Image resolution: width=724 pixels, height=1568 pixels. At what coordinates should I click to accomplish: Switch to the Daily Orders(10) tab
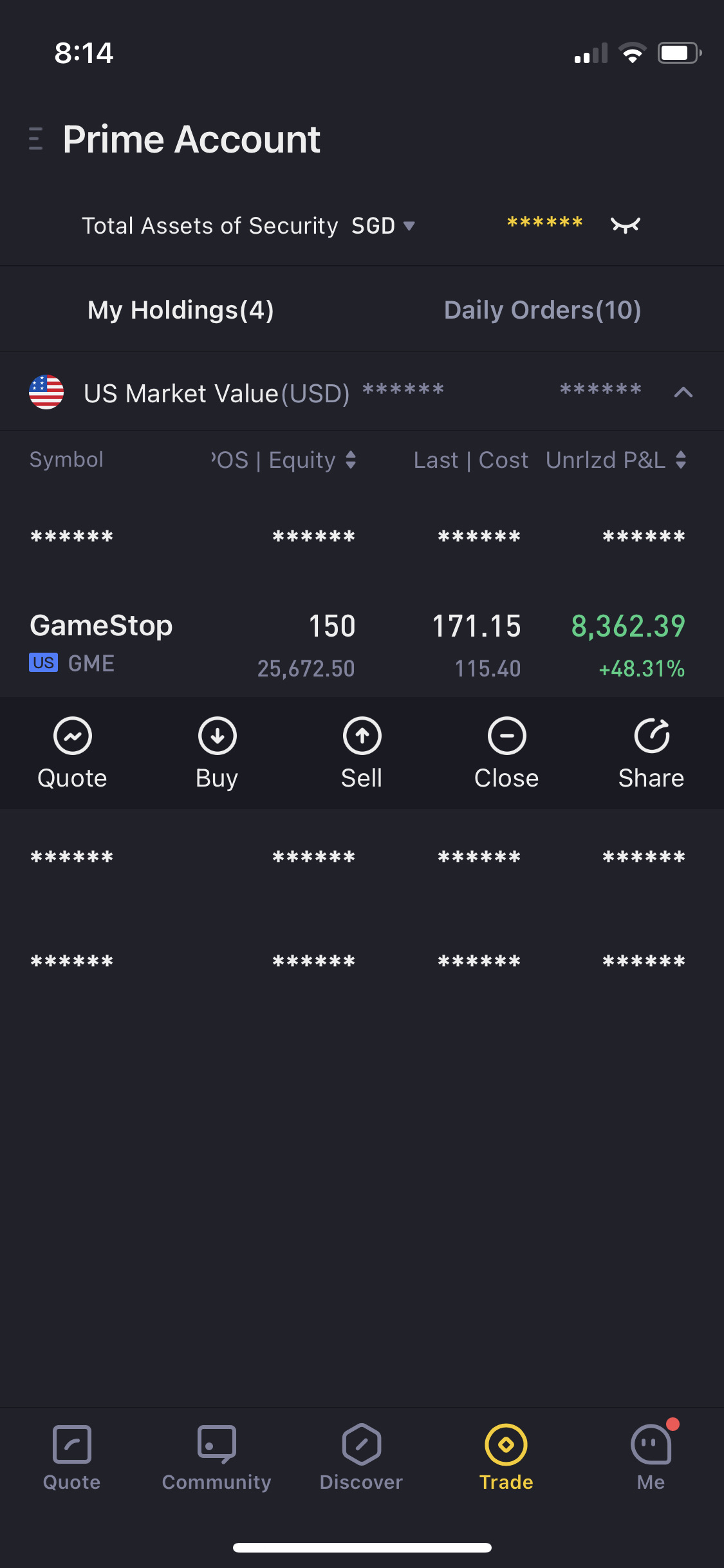click(x=543, y=310)
